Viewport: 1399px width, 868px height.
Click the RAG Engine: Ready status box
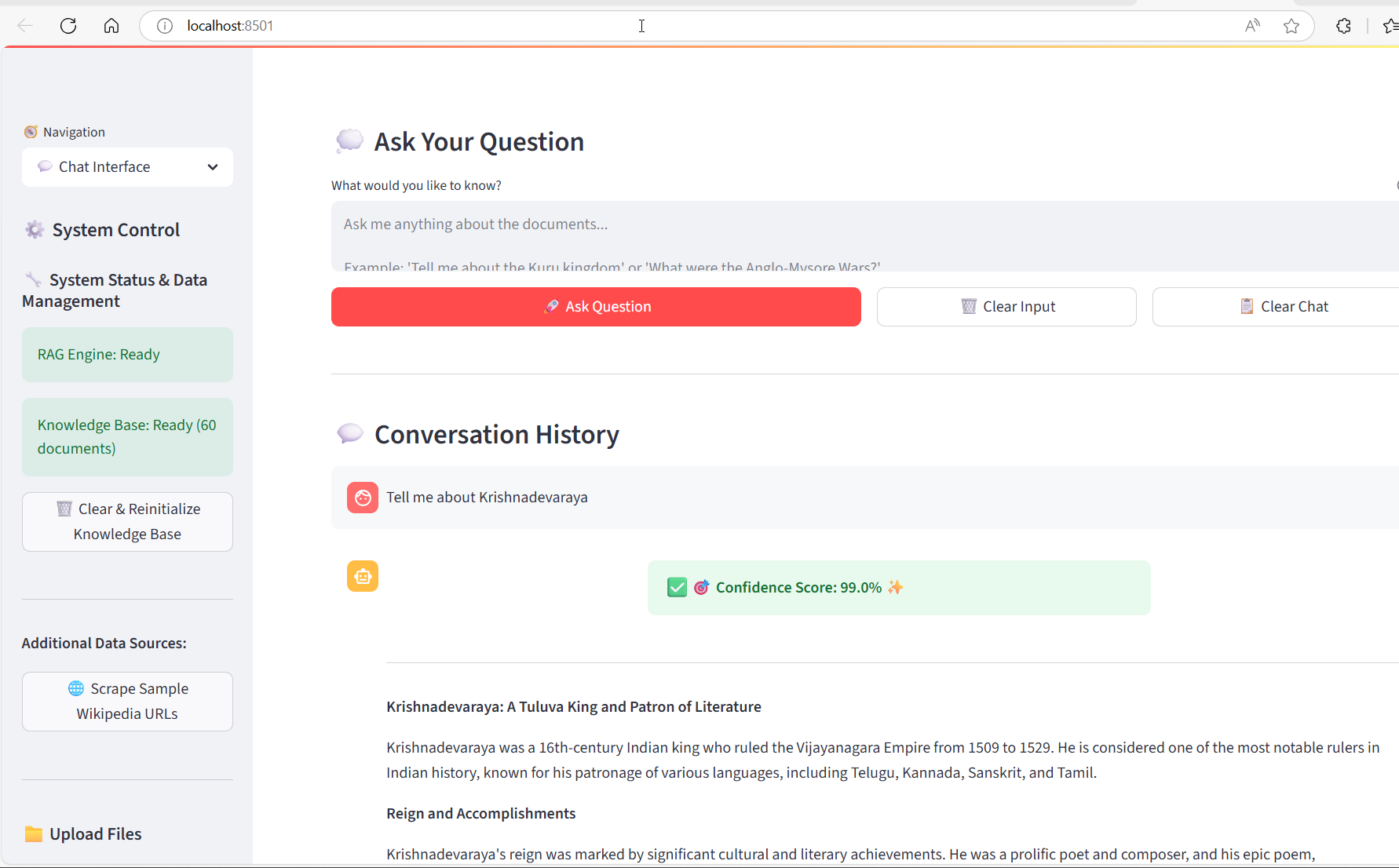click(127, 355)
